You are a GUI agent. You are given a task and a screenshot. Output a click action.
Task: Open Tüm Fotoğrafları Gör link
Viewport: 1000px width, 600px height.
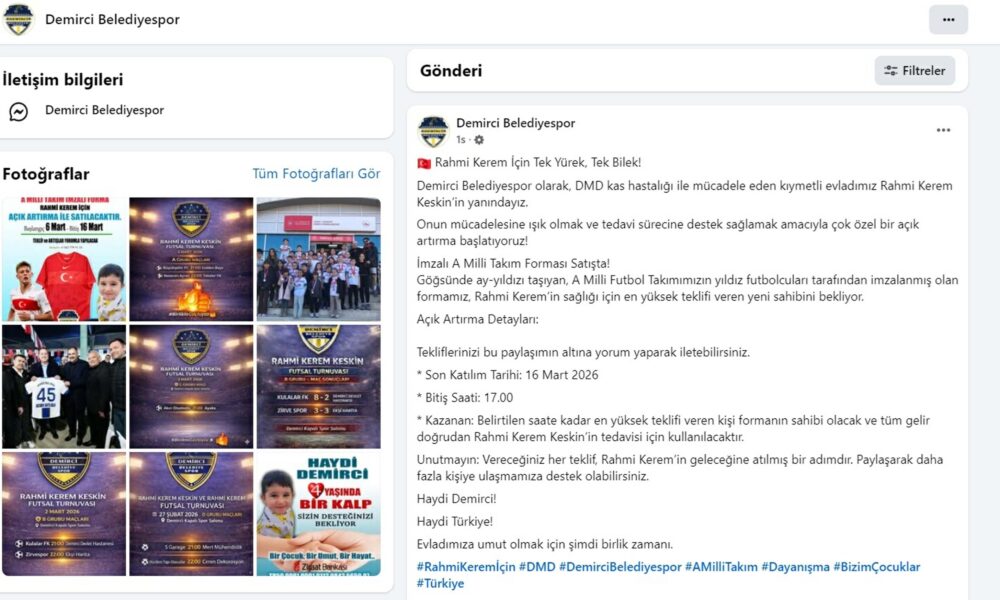point(316,173)
